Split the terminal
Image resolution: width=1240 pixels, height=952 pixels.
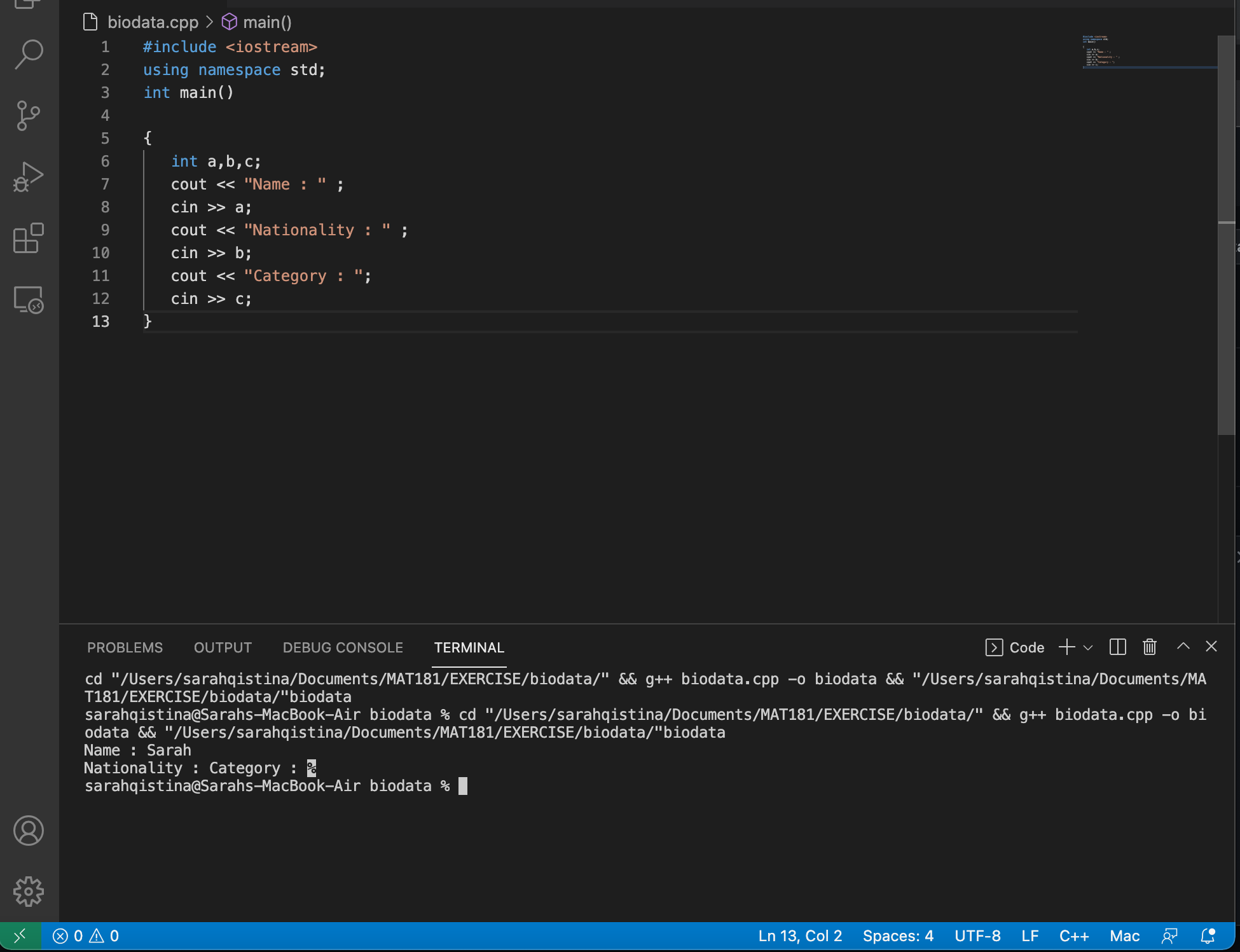1117,647
